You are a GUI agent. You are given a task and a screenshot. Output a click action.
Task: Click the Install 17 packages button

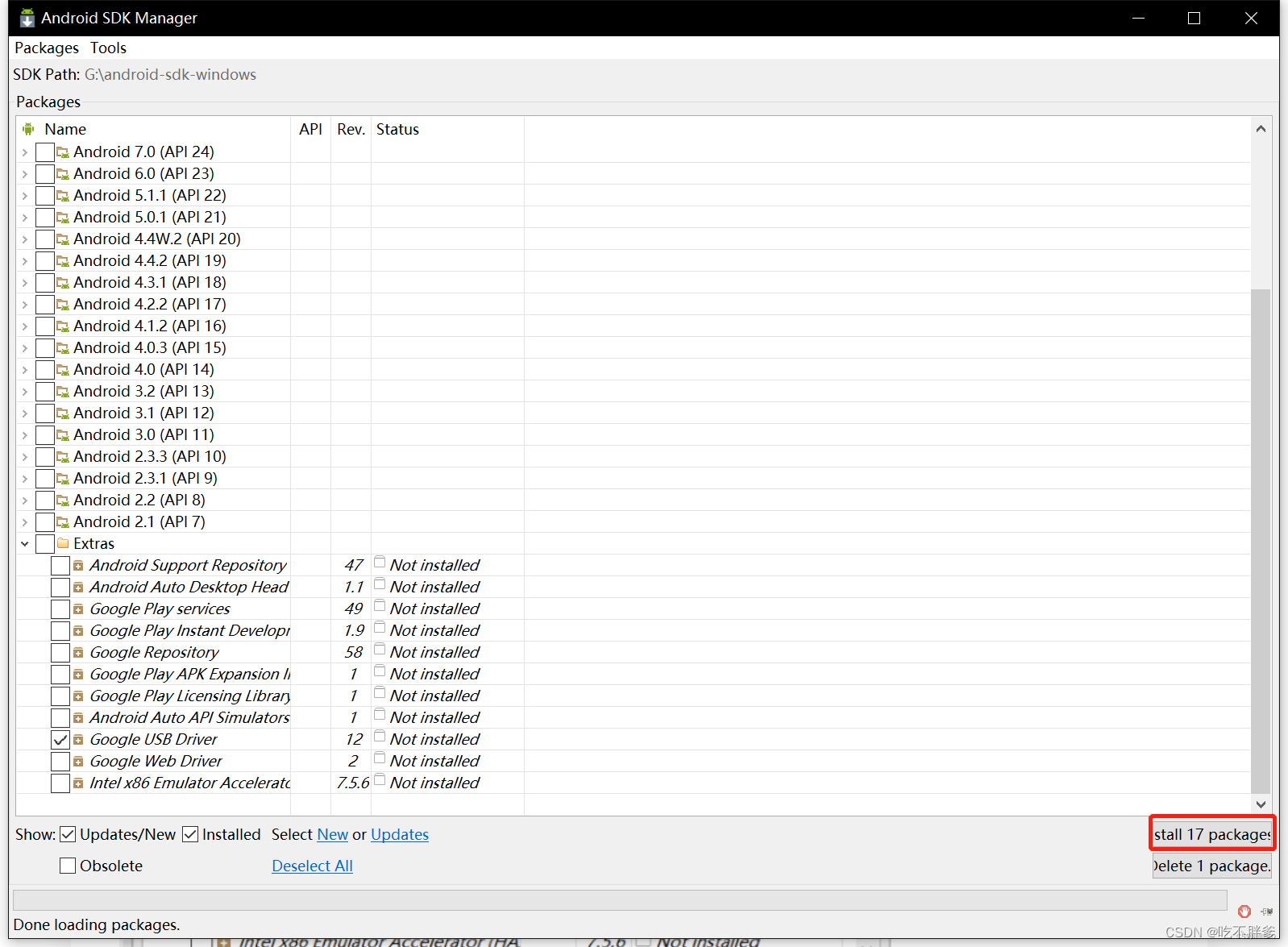coord(1212,834)
